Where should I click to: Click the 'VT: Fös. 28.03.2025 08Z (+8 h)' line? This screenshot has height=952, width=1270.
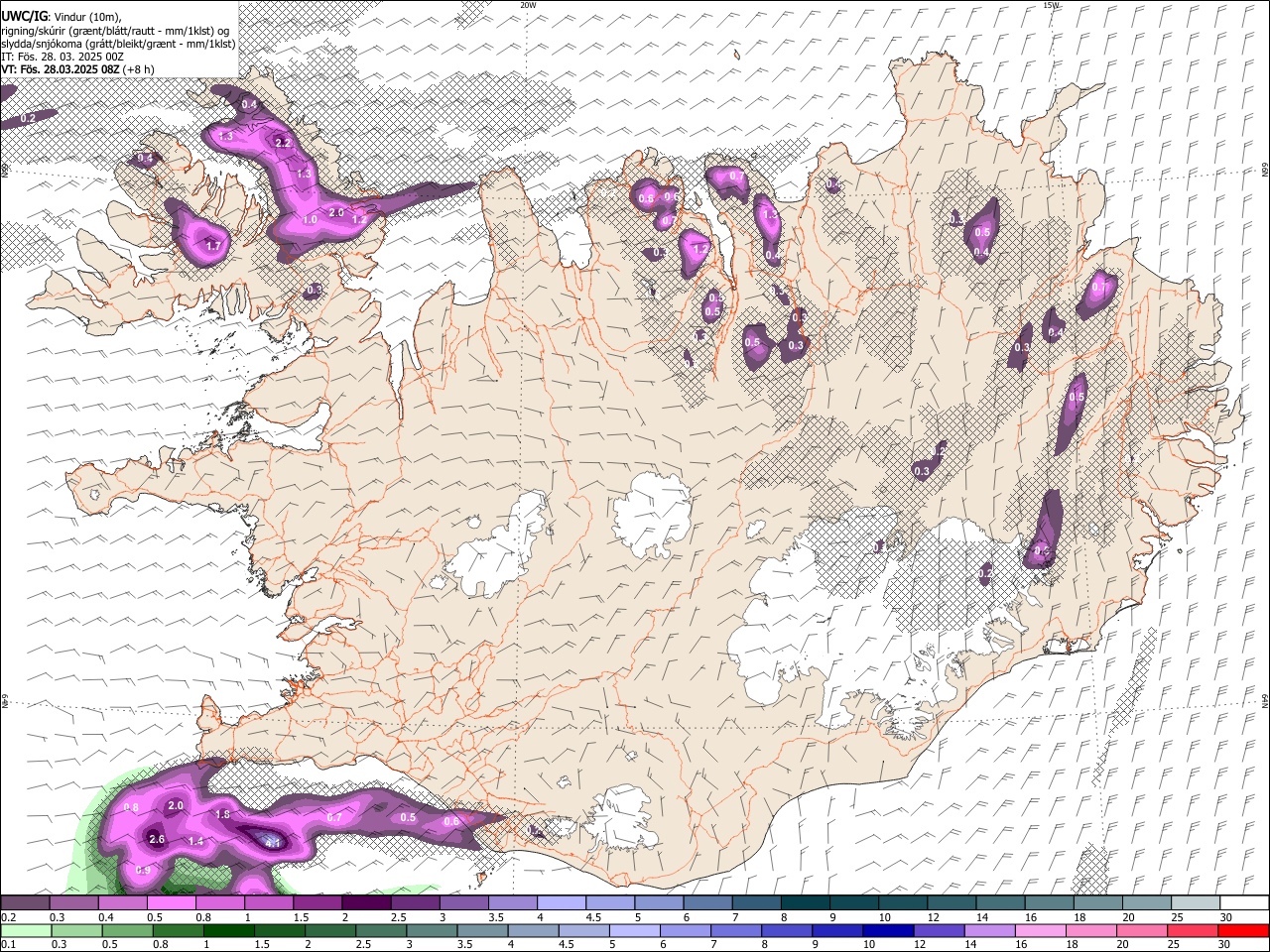(77, 69)
